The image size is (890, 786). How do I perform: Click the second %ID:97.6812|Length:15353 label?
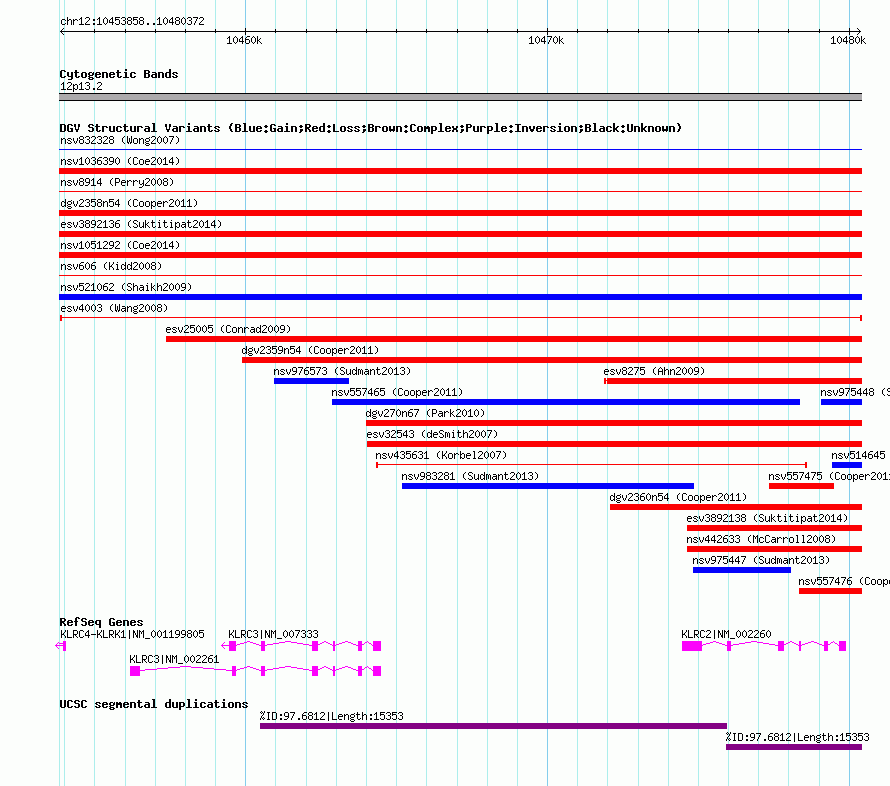point(797,737)
